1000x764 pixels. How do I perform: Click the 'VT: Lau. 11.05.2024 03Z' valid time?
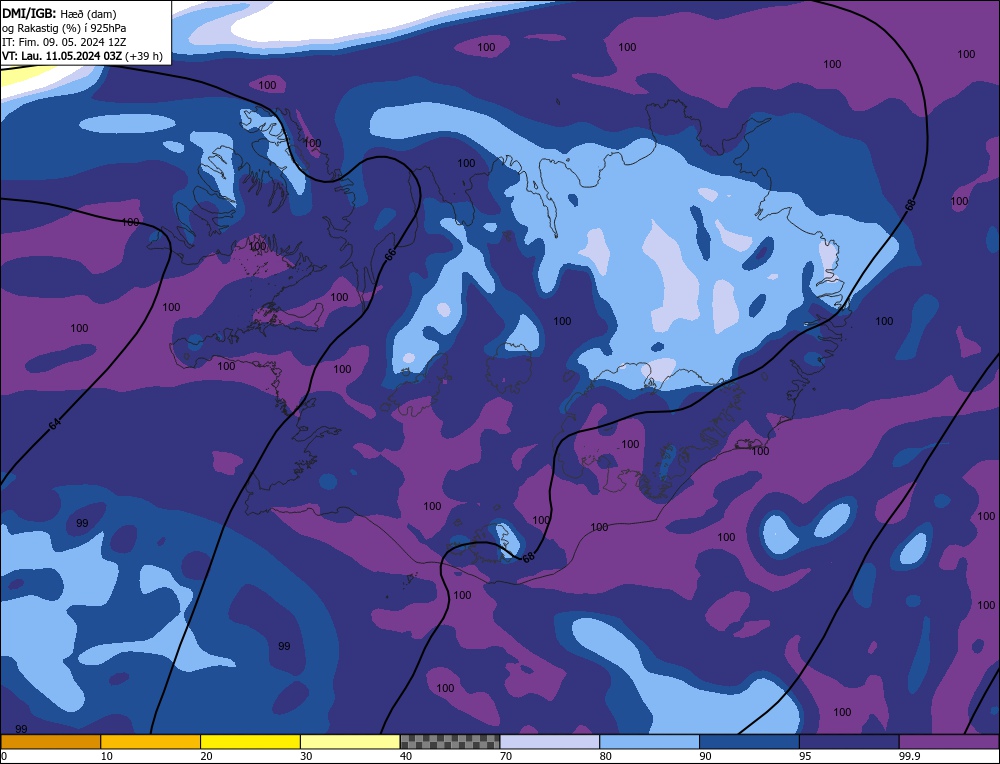pyautogui.click(x=62, y=56)
